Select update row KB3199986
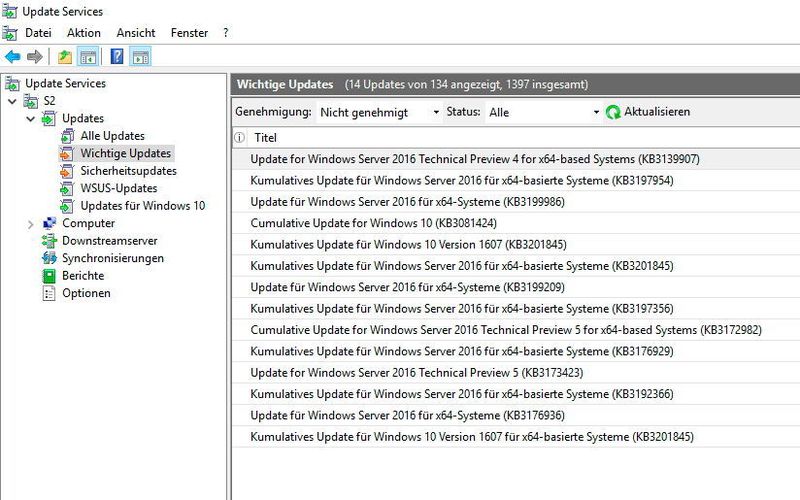The height and width of the screenshot is (500, 800). [516, 202]
